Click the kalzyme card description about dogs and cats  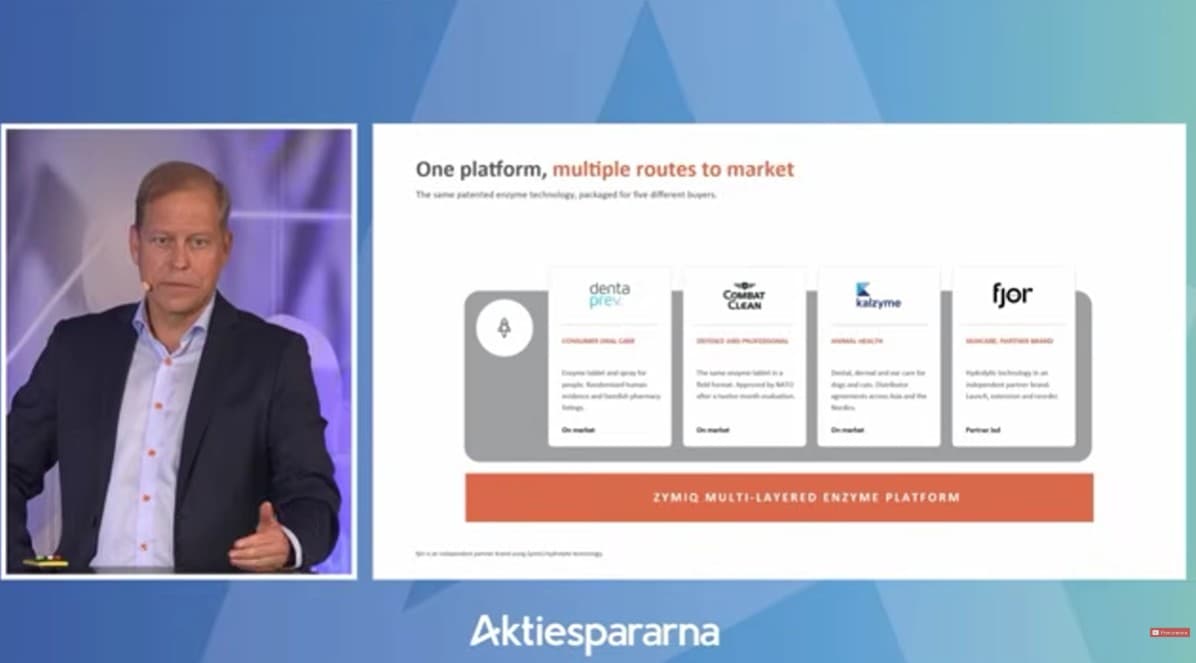[x=879, y=390]
